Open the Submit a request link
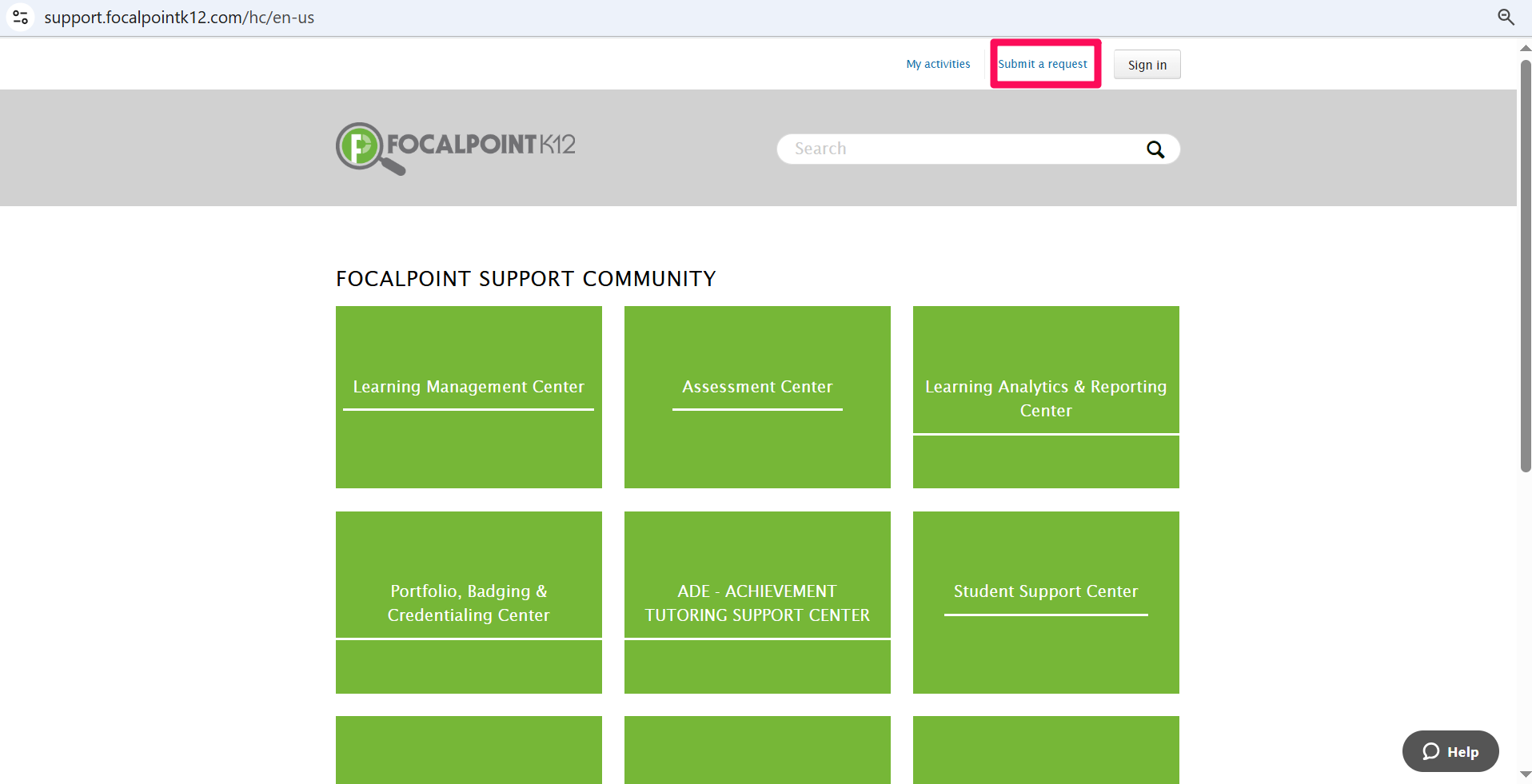Image resolution: width=1532 pixels, height=784 pixels. tap(1042, 64)
